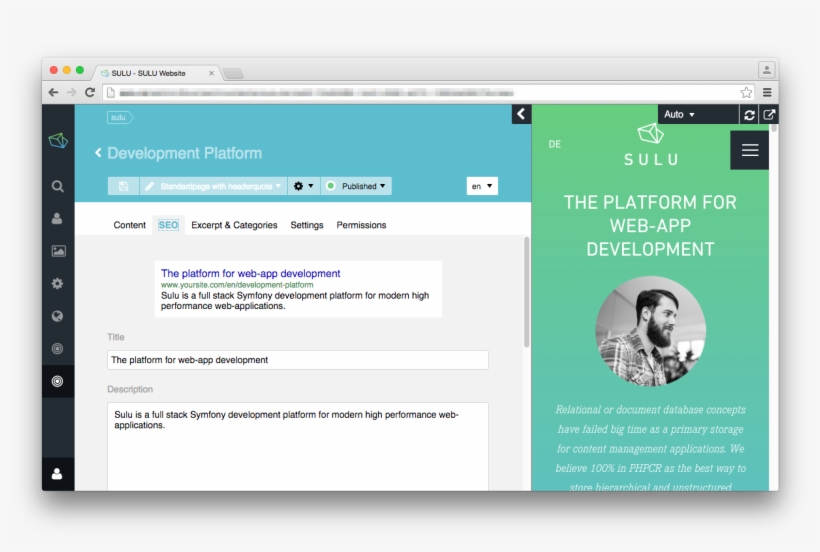Open the media image icon in the sidebar

pyautogui.click(x=58, y=251)
